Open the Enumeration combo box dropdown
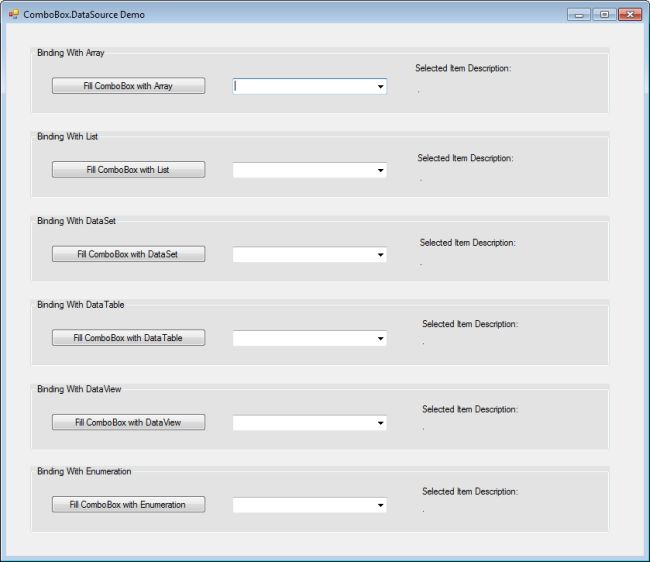Viewport: 650px width, 562px height. pos(381,506)
